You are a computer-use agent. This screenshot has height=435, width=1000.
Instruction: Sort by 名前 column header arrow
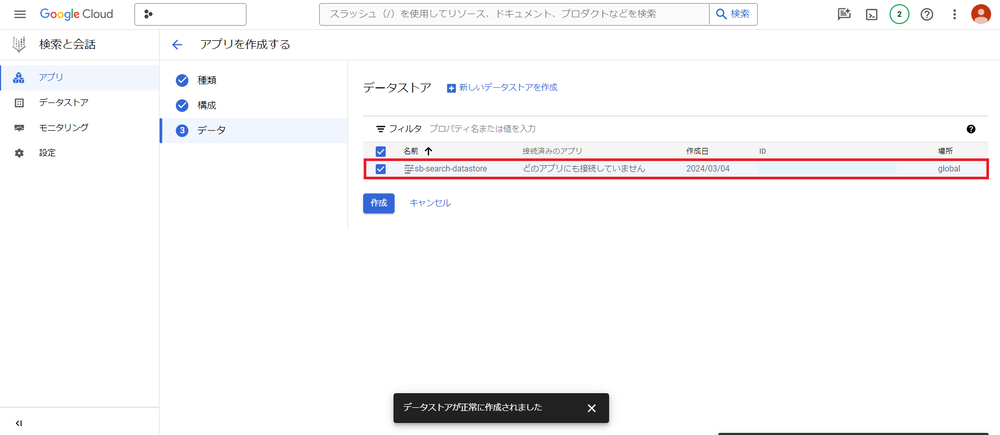click(x=429, y=151)
